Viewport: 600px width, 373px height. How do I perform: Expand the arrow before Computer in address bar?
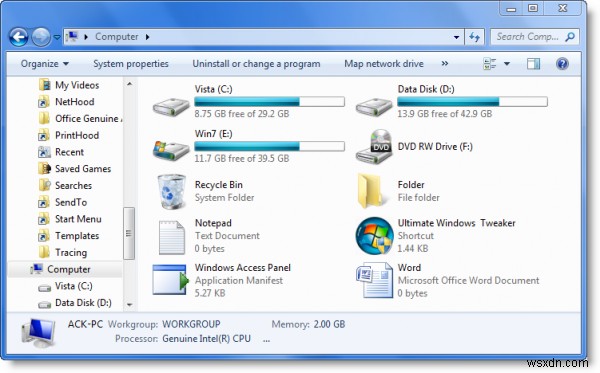[x=86, y=37]
